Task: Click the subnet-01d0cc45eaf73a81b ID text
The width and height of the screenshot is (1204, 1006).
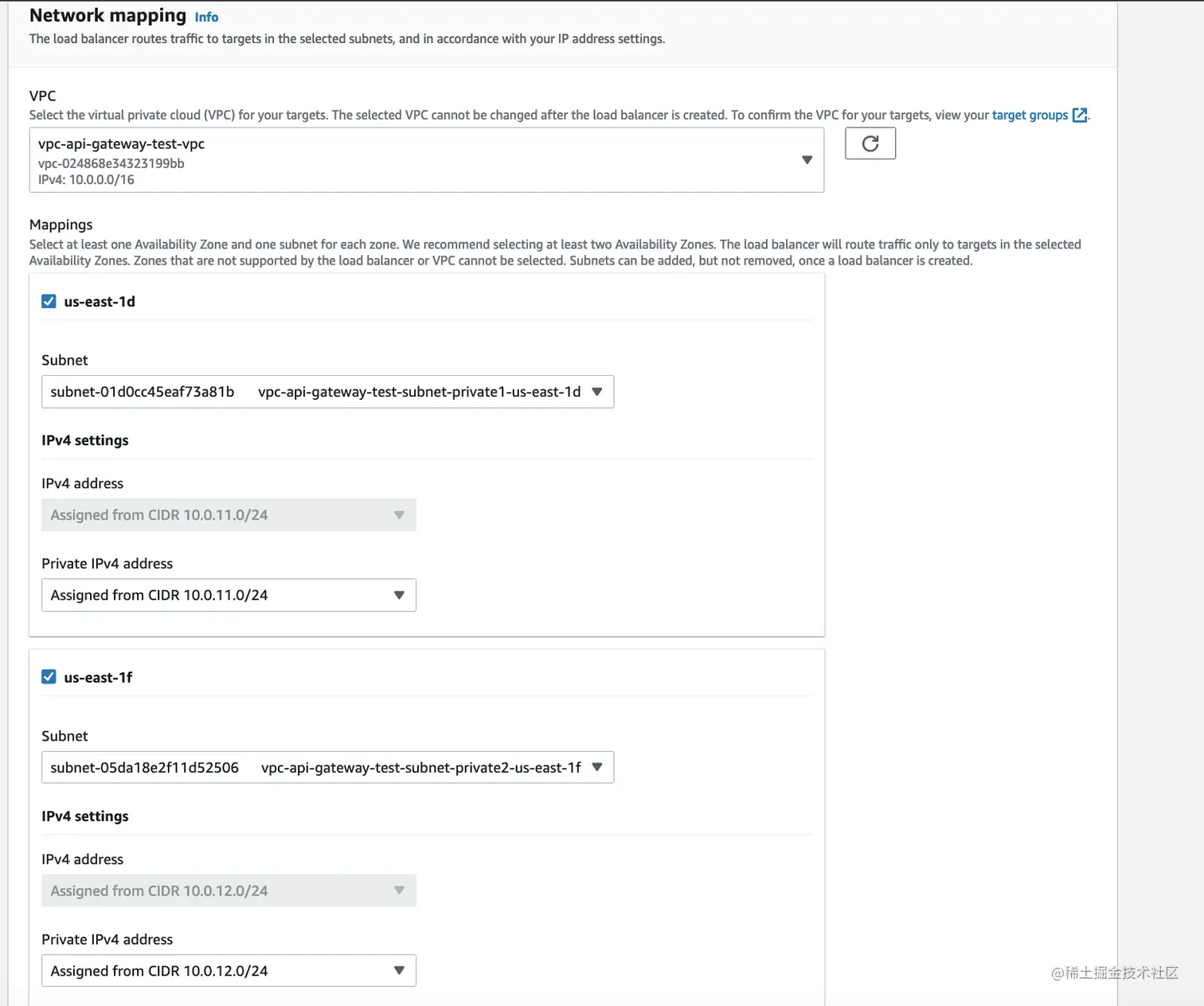Action: pyautogui.click(x=143, y=392)
